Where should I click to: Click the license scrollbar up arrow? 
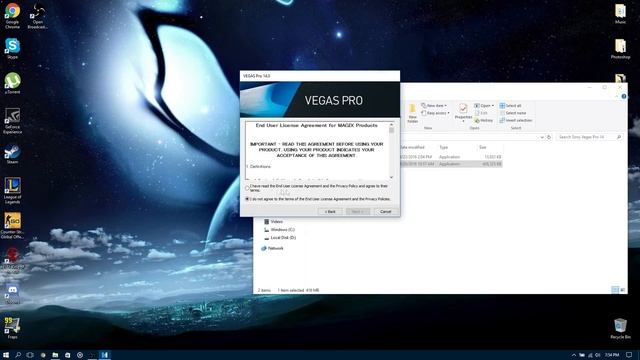391,124
